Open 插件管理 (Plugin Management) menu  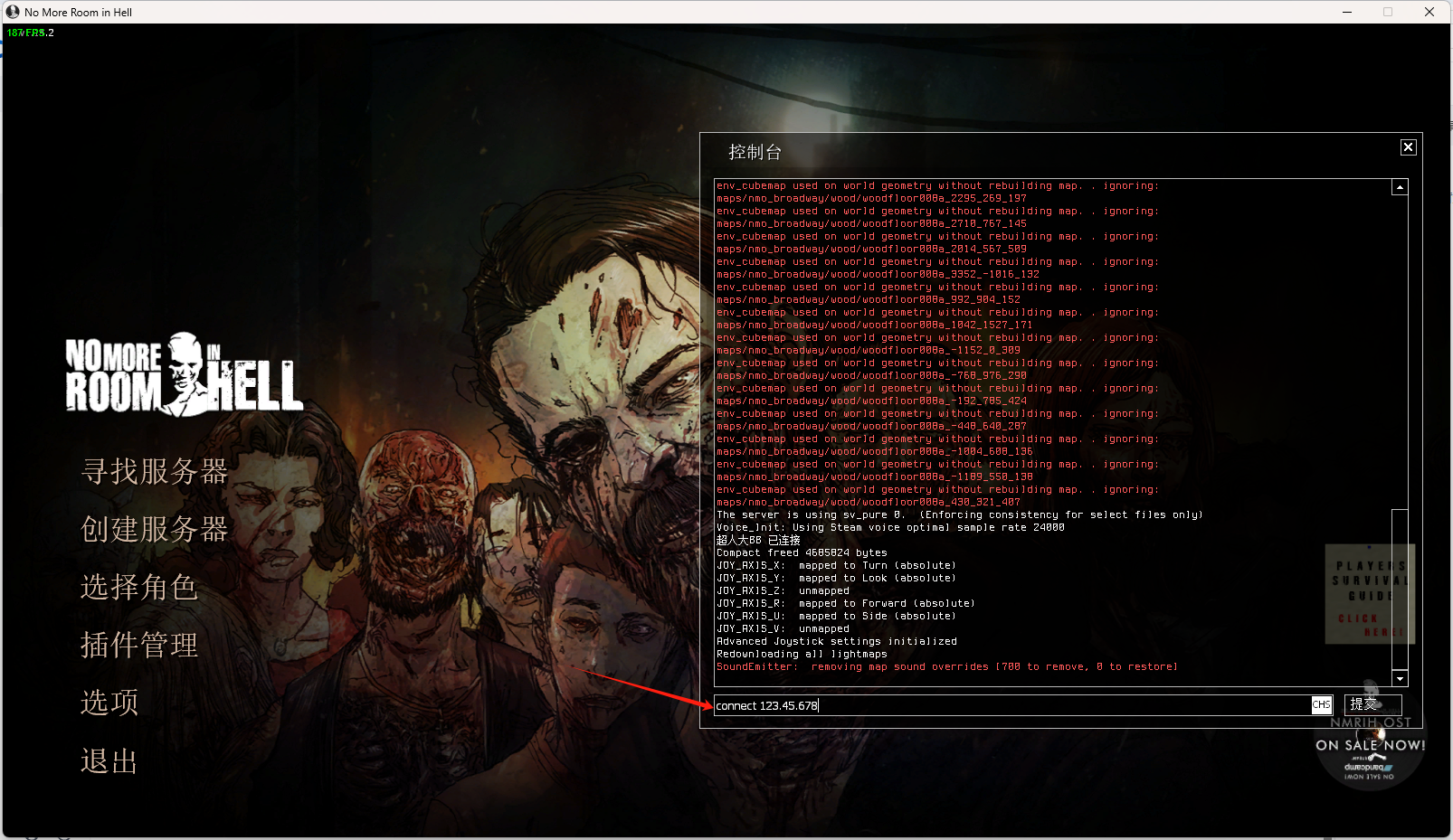139,645
